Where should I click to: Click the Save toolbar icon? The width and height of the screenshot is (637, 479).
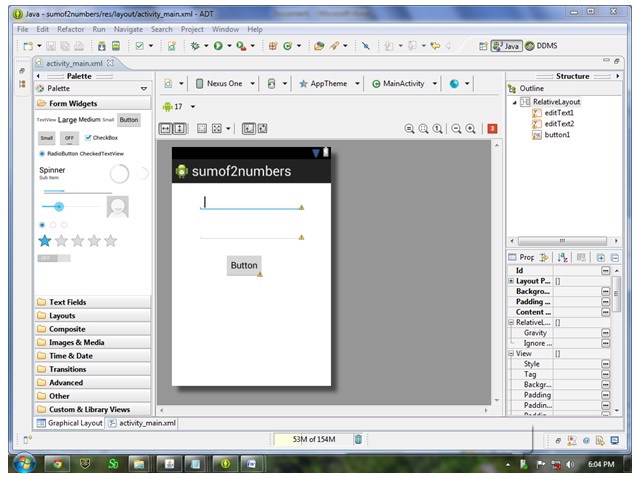[x=51, y=46]
